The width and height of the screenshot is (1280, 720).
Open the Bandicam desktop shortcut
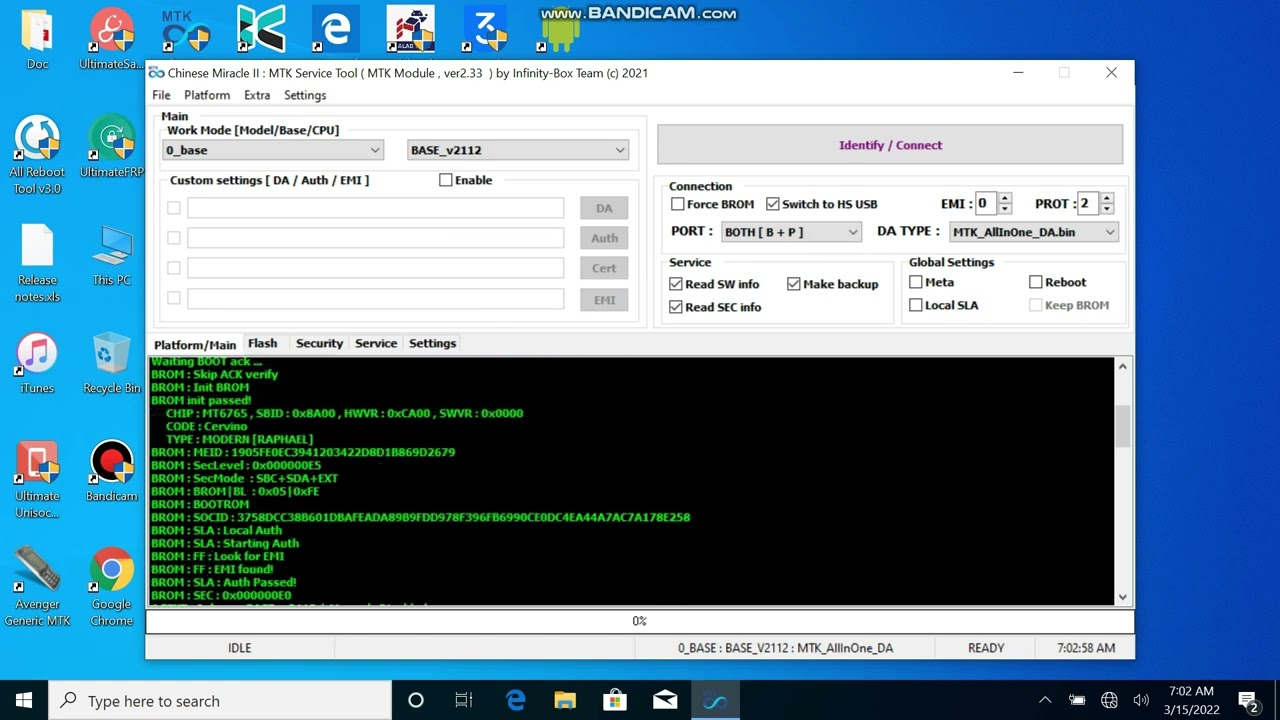[112, 471]
